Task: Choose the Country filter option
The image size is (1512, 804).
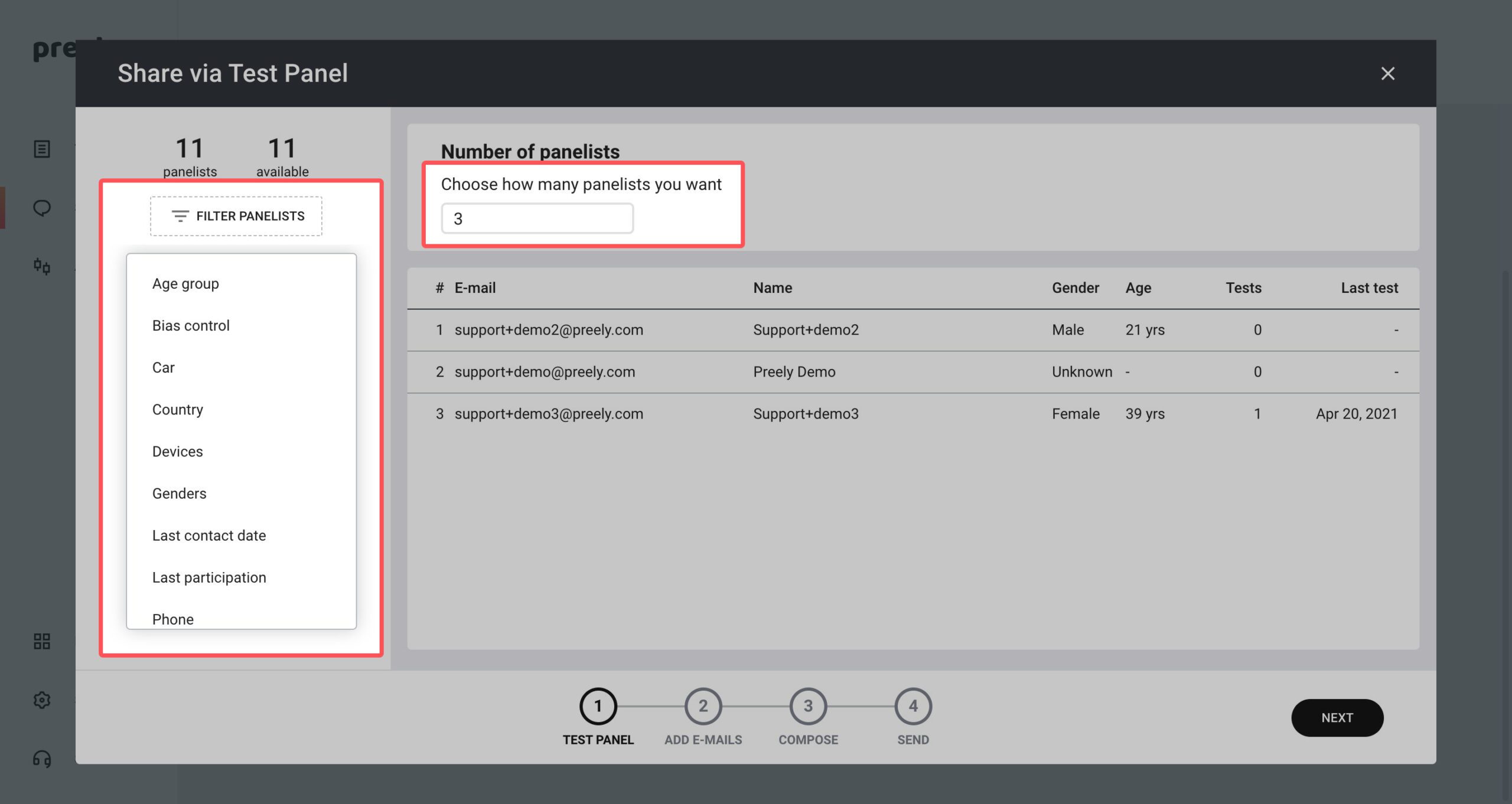Action: [242, 410]
